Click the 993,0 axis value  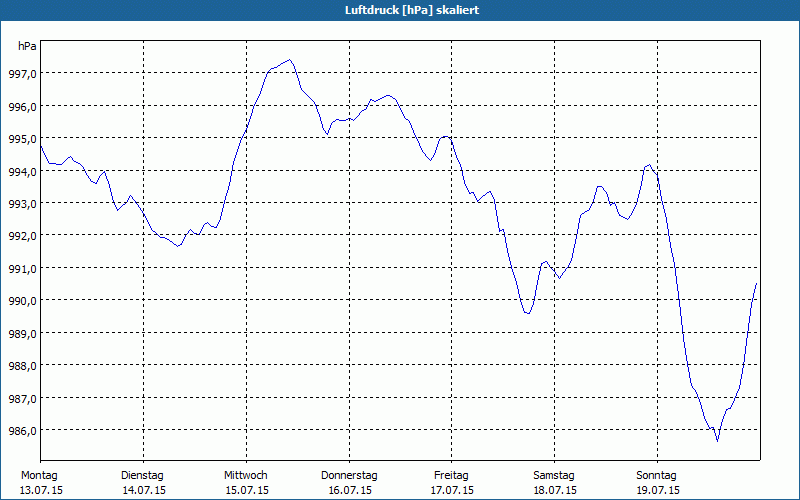(22, 204)
